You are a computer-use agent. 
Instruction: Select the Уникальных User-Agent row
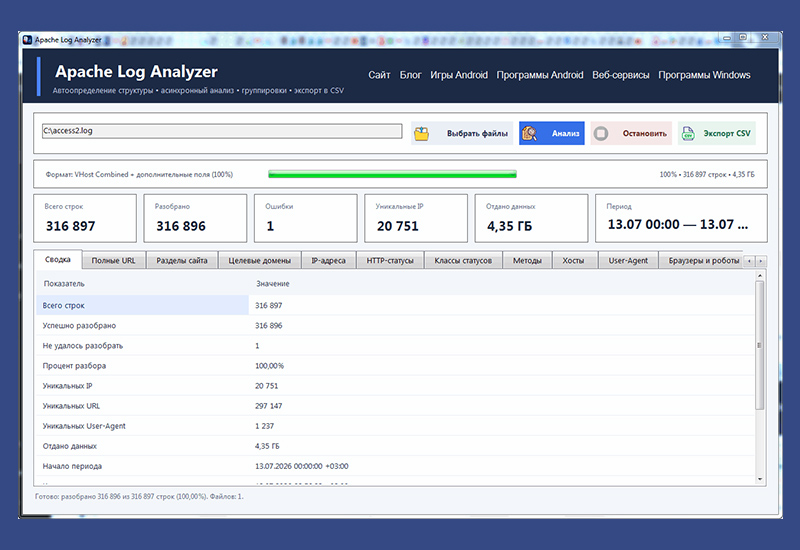395,426
